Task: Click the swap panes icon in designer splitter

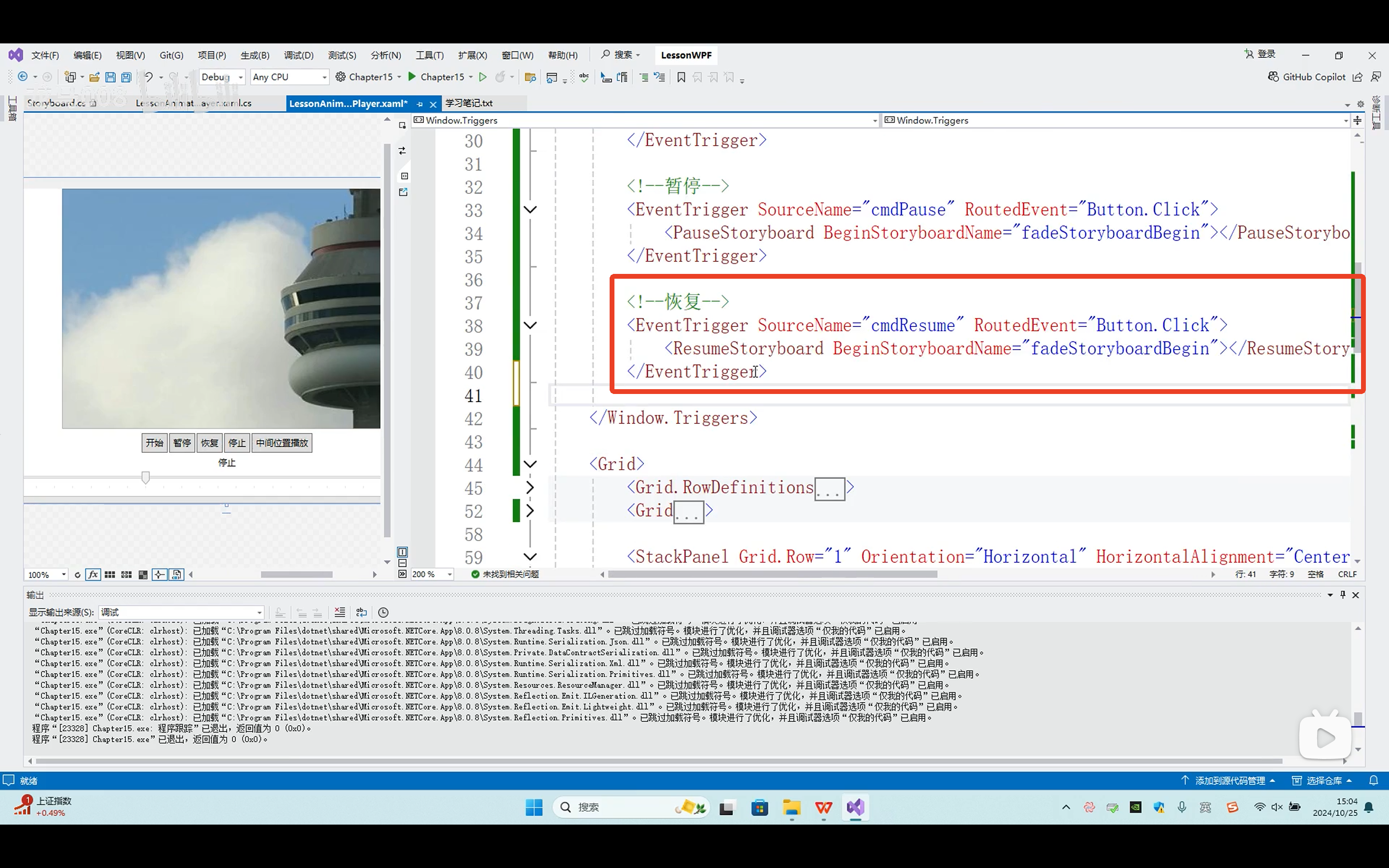Action: (x=402, y=151)
